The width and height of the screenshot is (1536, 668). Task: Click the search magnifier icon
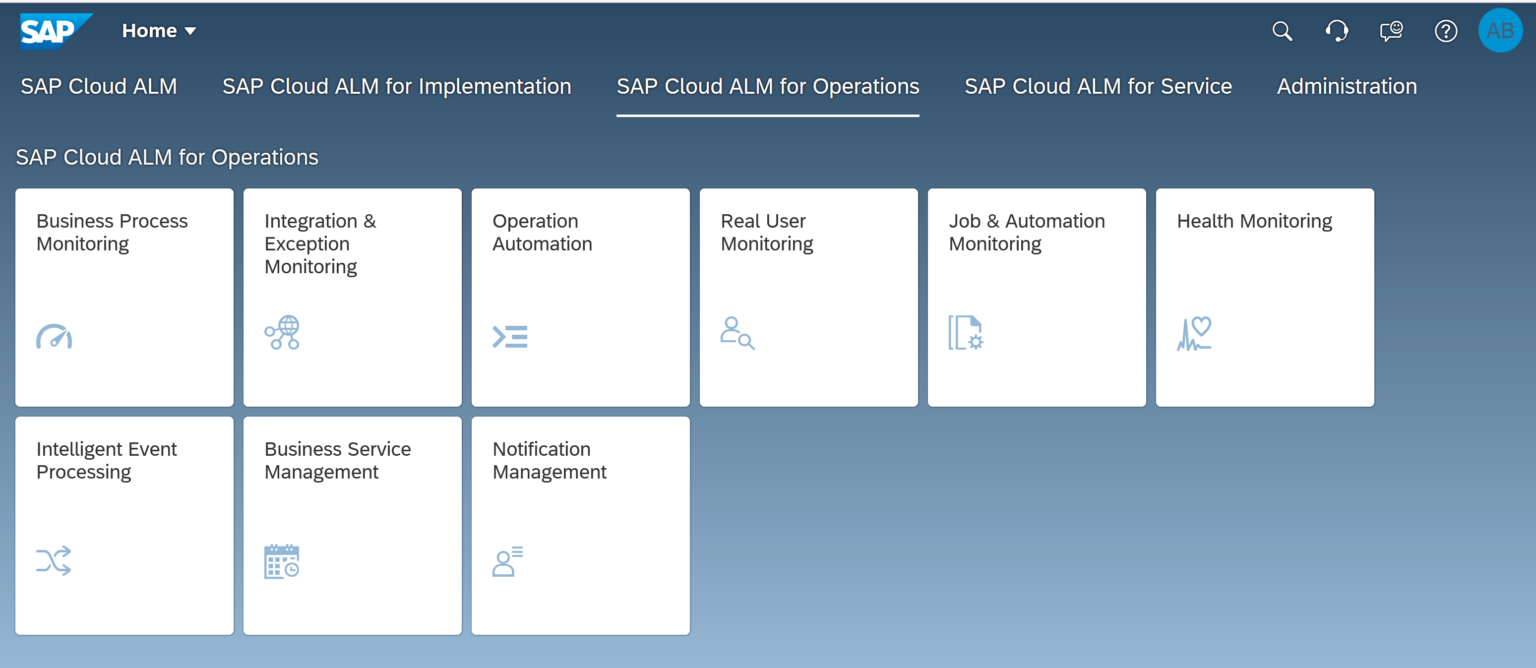coord(1282,31)
